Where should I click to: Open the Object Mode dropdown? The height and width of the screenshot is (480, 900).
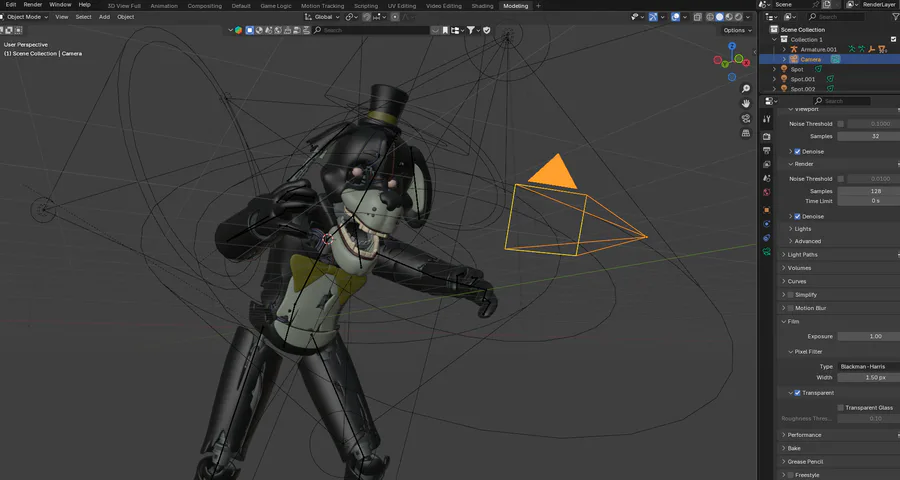[x=24, y=17]
